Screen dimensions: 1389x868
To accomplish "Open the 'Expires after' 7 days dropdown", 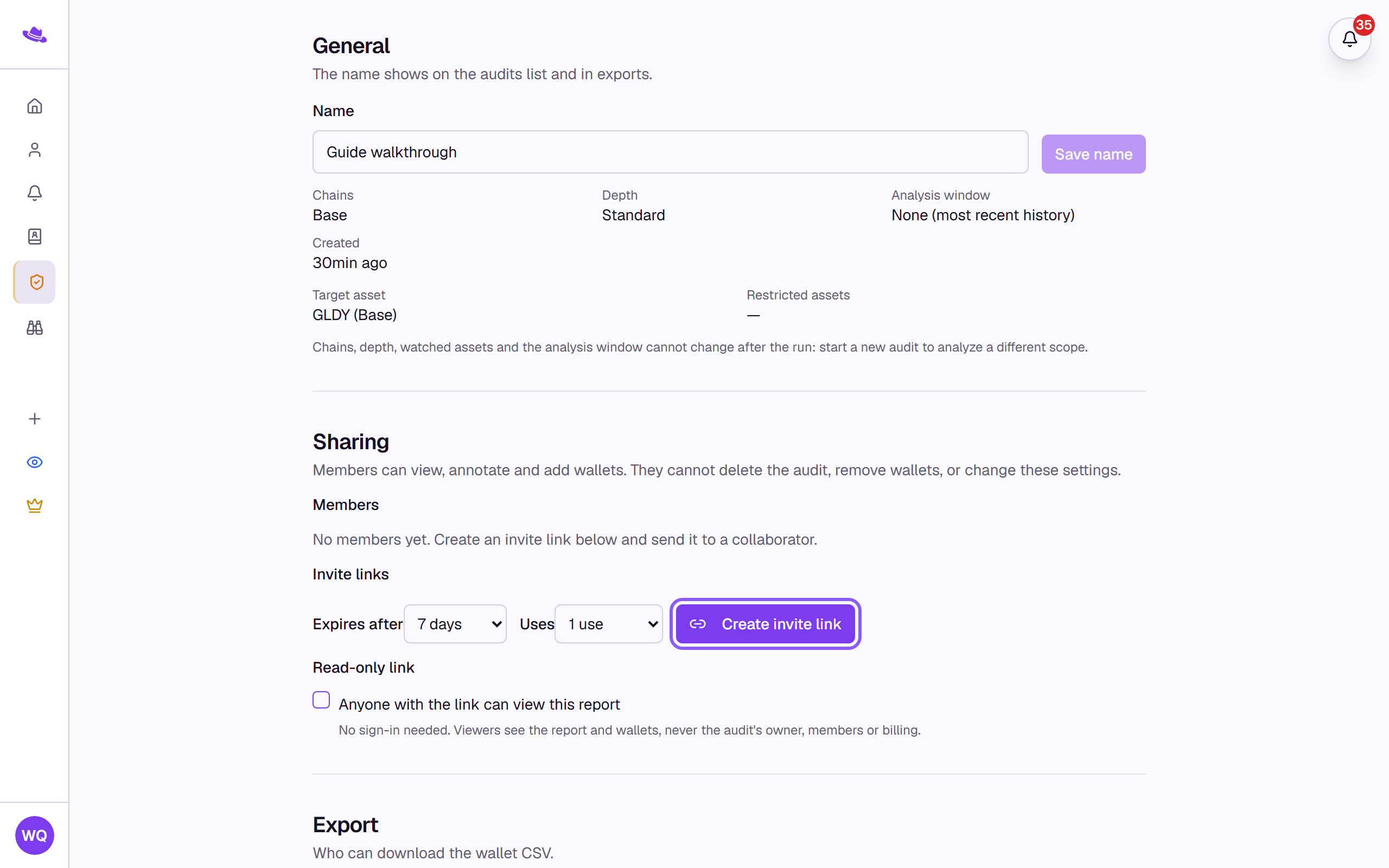I will point(455,624).
